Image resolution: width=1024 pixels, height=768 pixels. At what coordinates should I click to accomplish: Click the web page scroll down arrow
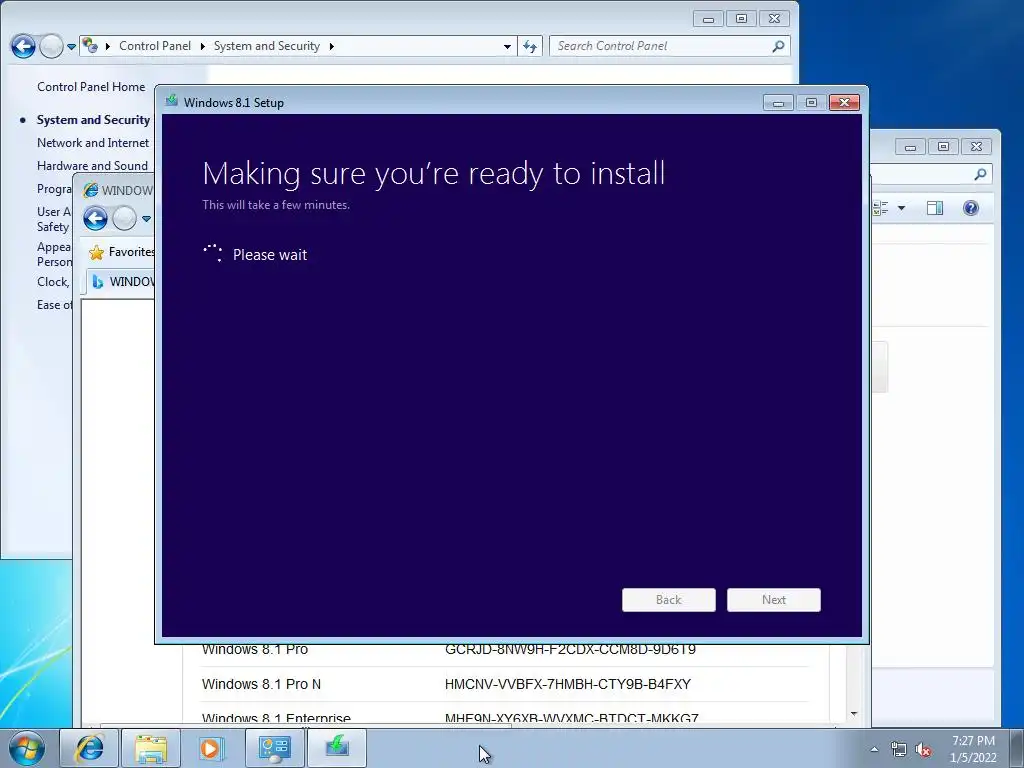854,714
